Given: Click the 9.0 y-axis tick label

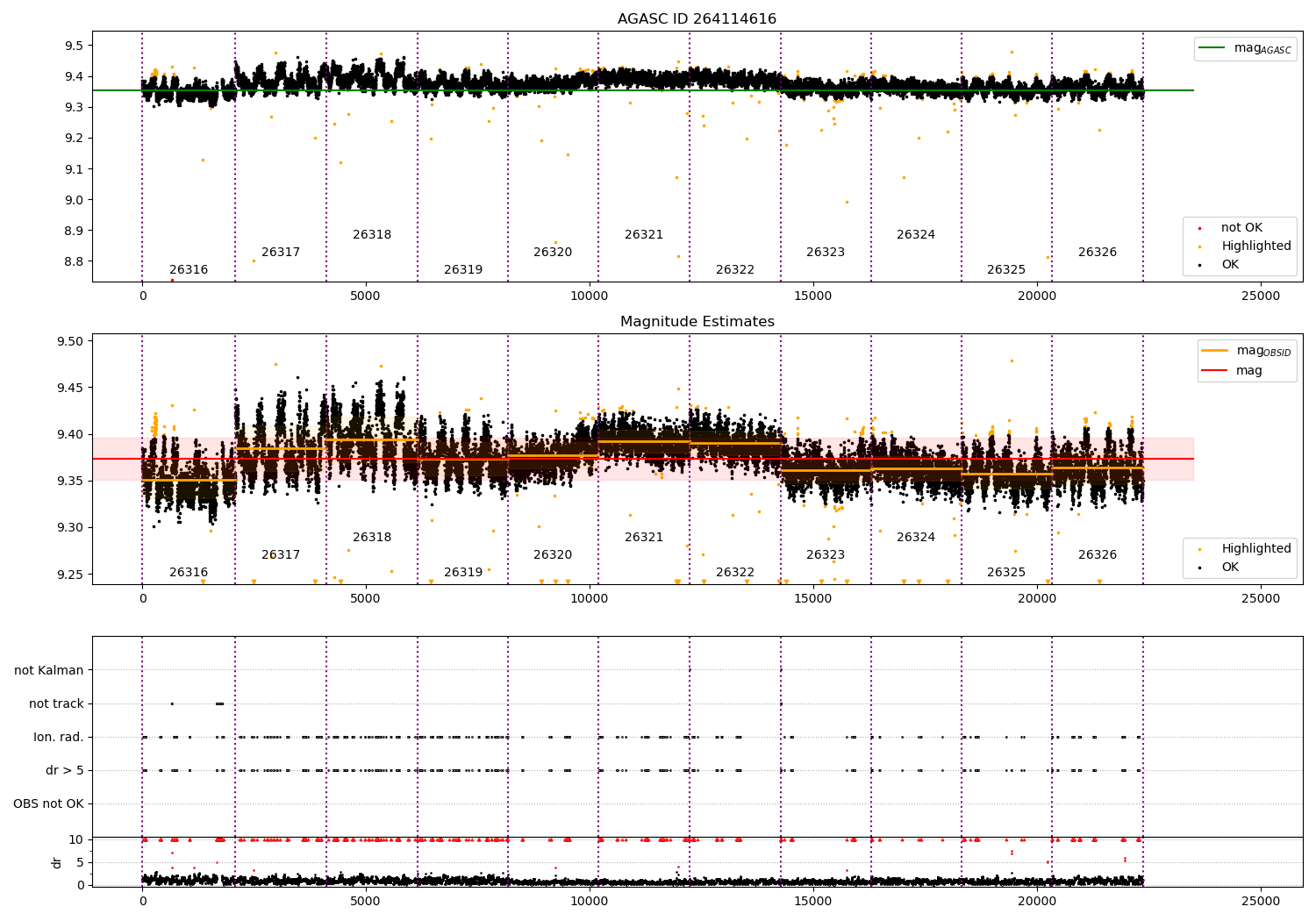Looking at the screenshot, I should pos(73,200).
